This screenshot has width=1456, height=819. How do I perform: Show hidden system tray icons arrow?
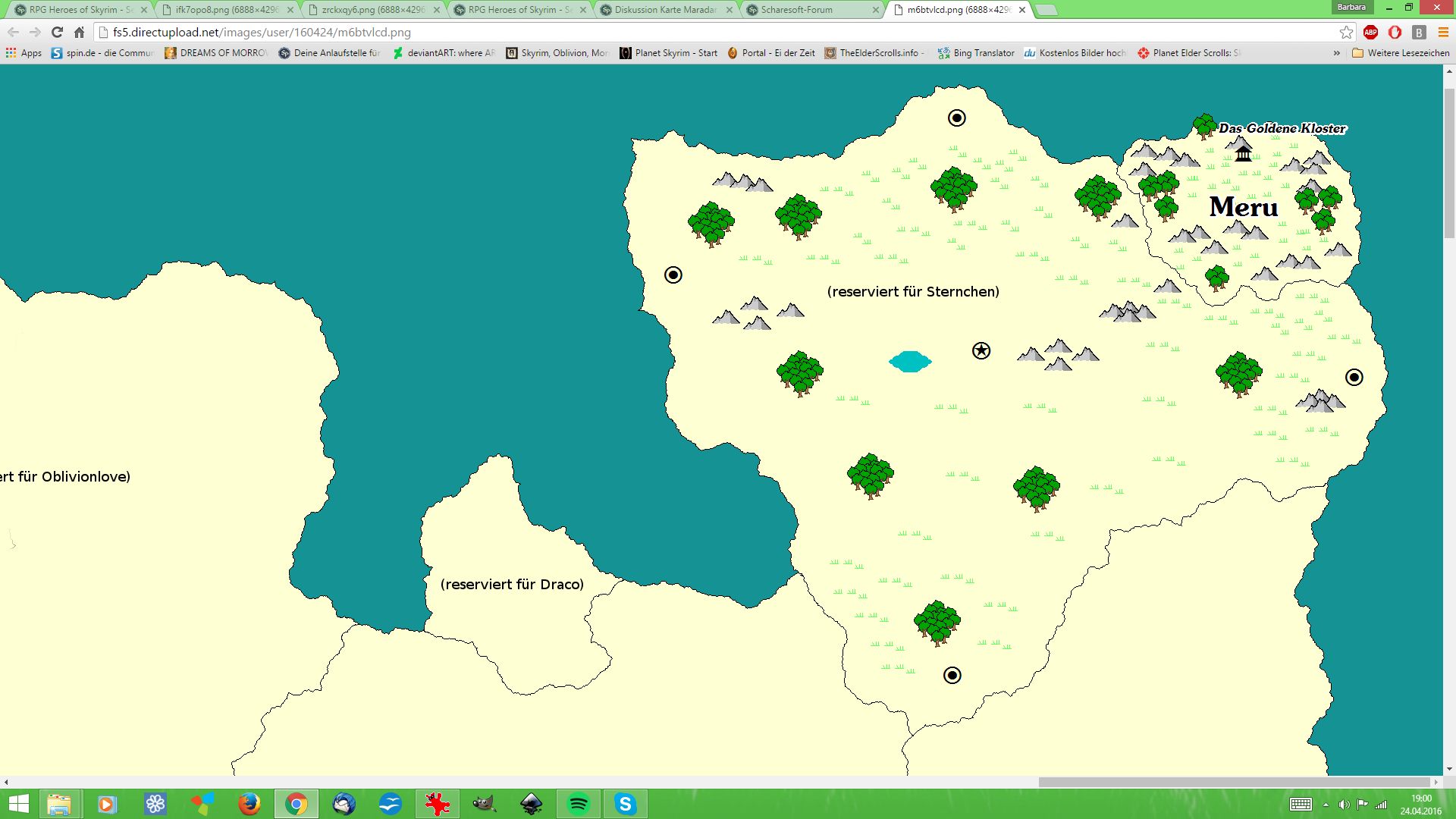coord(1326,805)
